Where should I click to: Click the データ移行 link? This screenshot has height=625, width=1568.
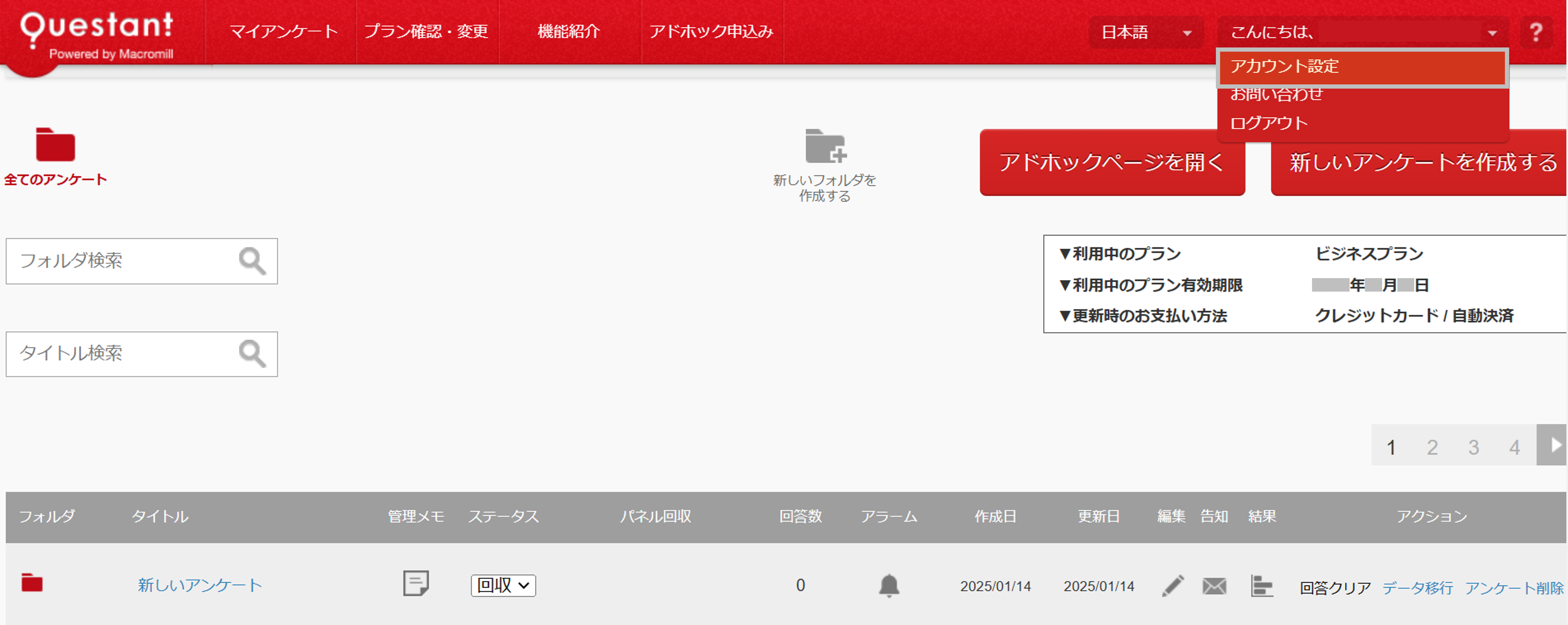coord(1418,588)
